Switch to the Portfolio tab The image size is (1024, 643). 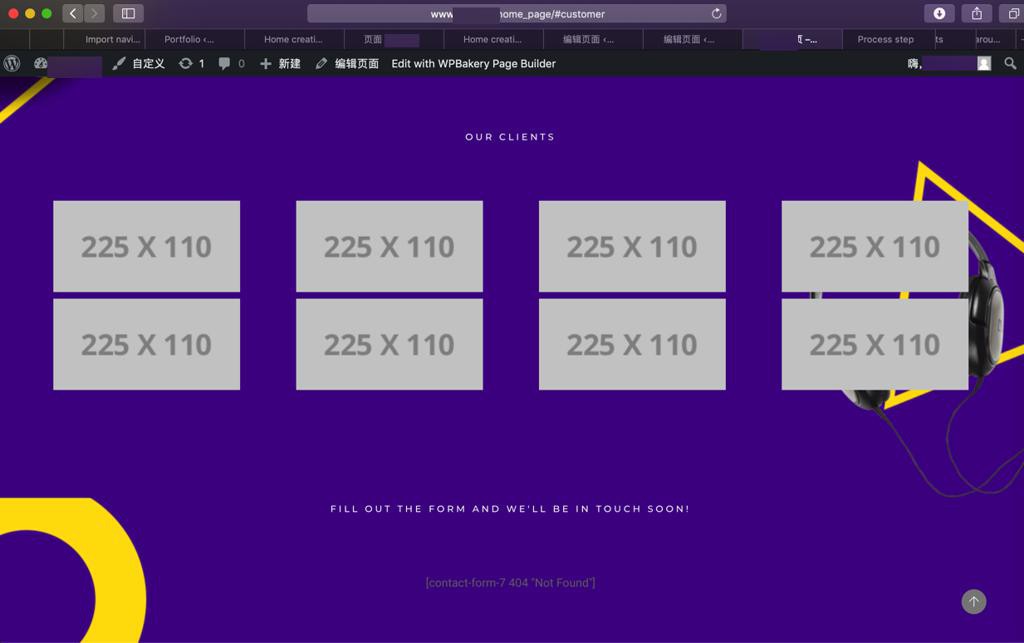195,39
